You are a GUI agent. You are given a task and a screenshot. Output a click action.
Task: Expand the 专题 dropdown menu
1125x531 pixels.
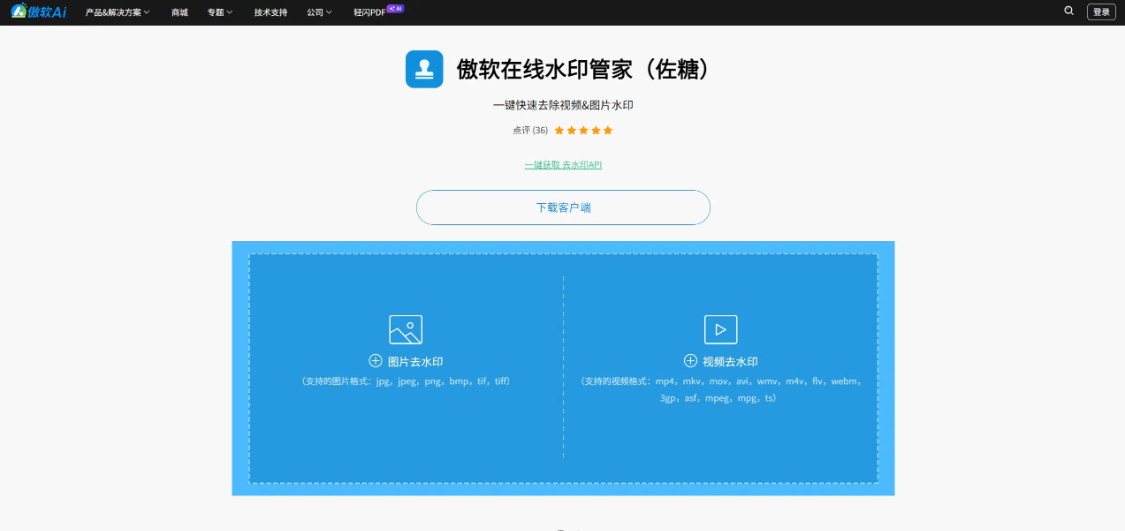point(219,13)
